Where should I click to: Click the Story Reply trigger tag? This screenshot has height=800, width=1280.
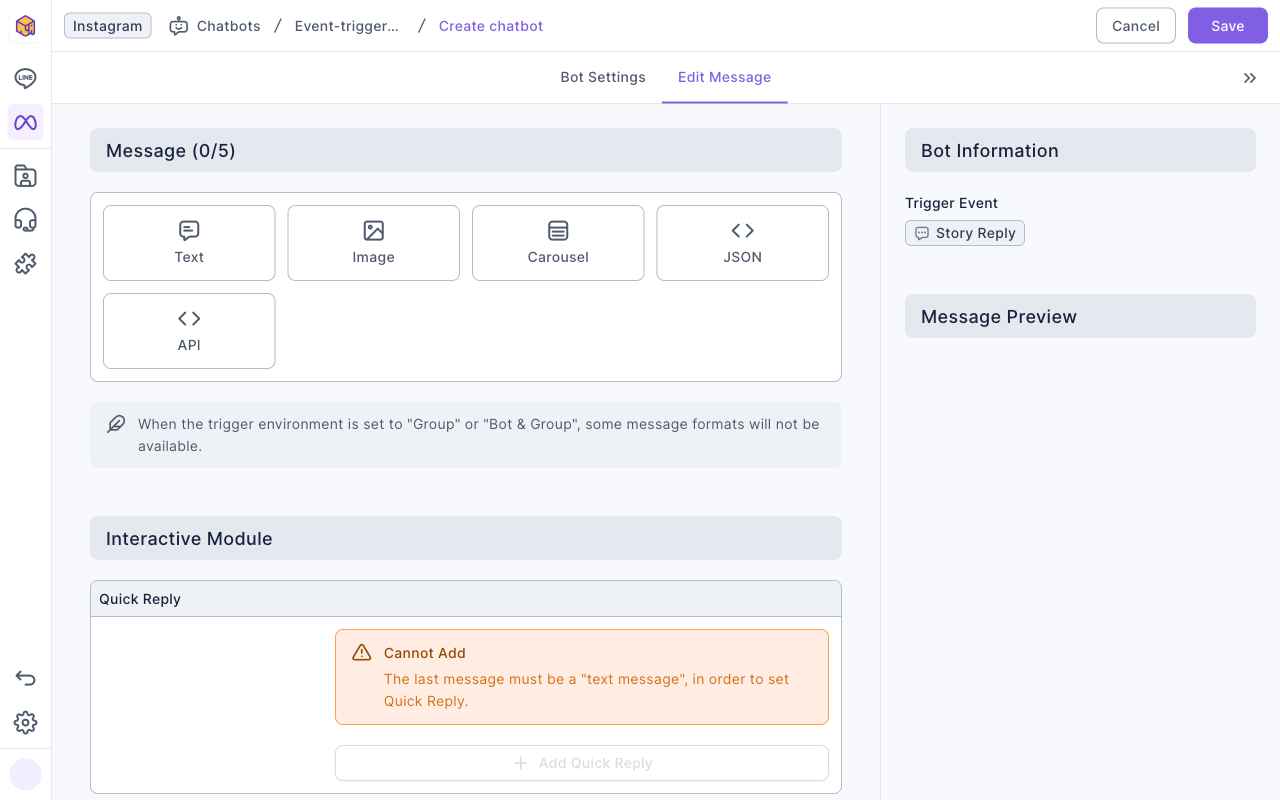pos(965,233)
